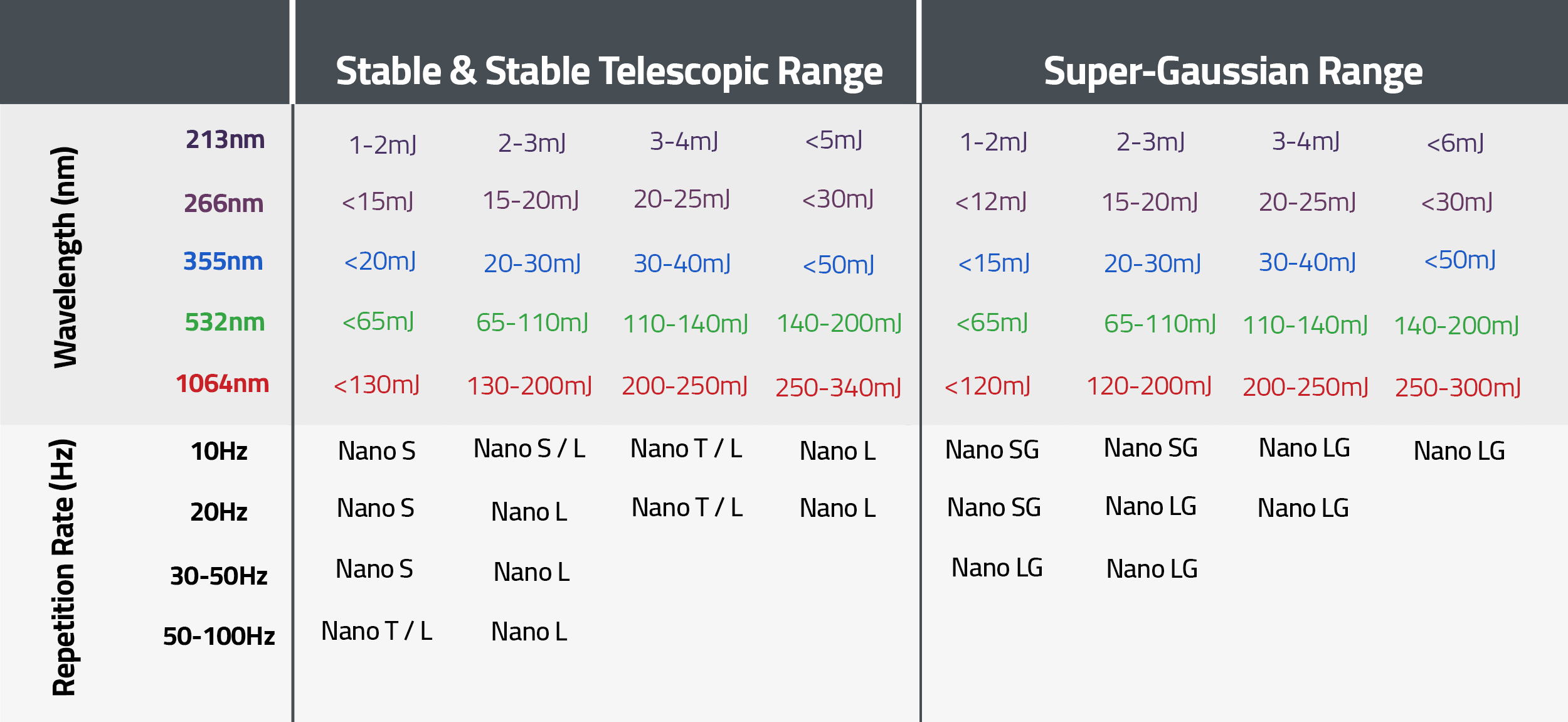Select the <6mJ energy cell
The width and height of the screenshot is (1568, 722).
[x=1455, y=144]
